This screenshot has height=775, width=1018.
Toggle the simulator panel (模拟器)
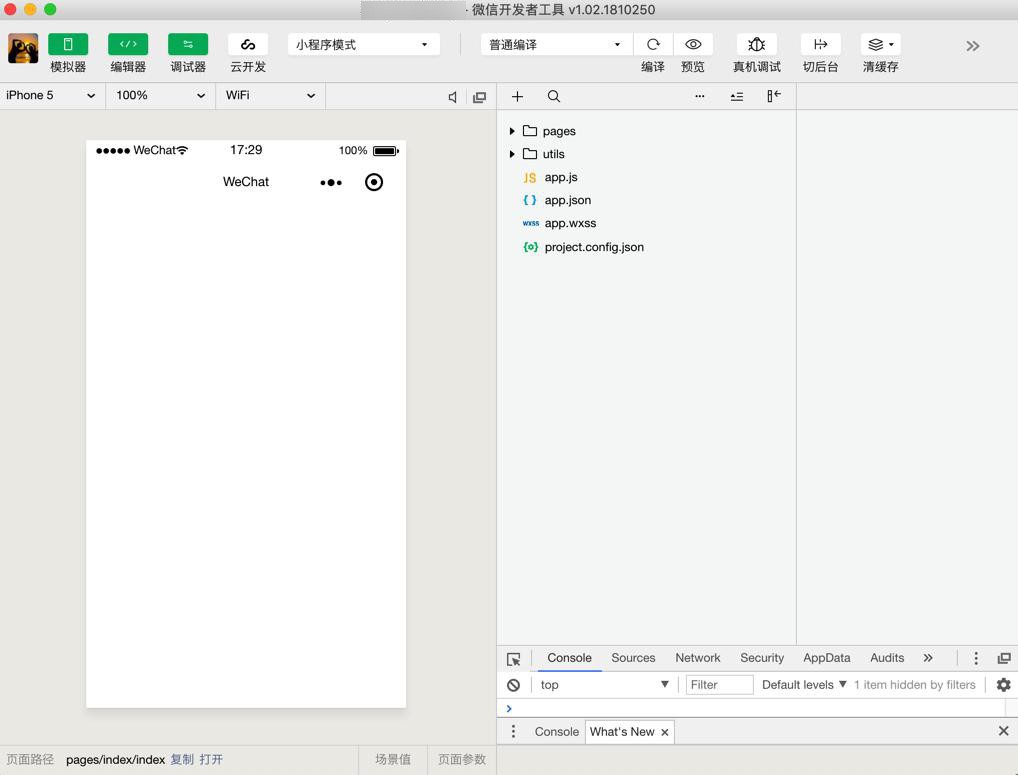68,44
